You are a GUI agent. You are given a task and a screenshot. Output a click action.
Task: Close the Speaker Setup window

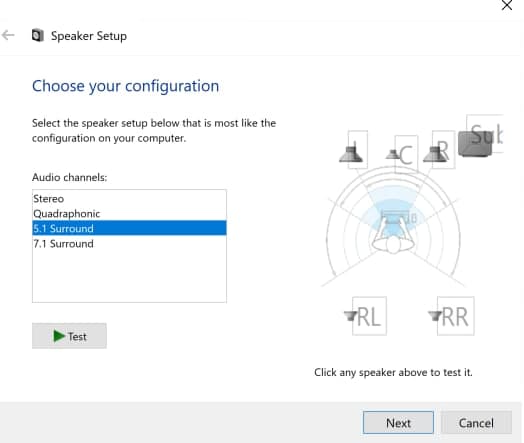click(507, 5)
